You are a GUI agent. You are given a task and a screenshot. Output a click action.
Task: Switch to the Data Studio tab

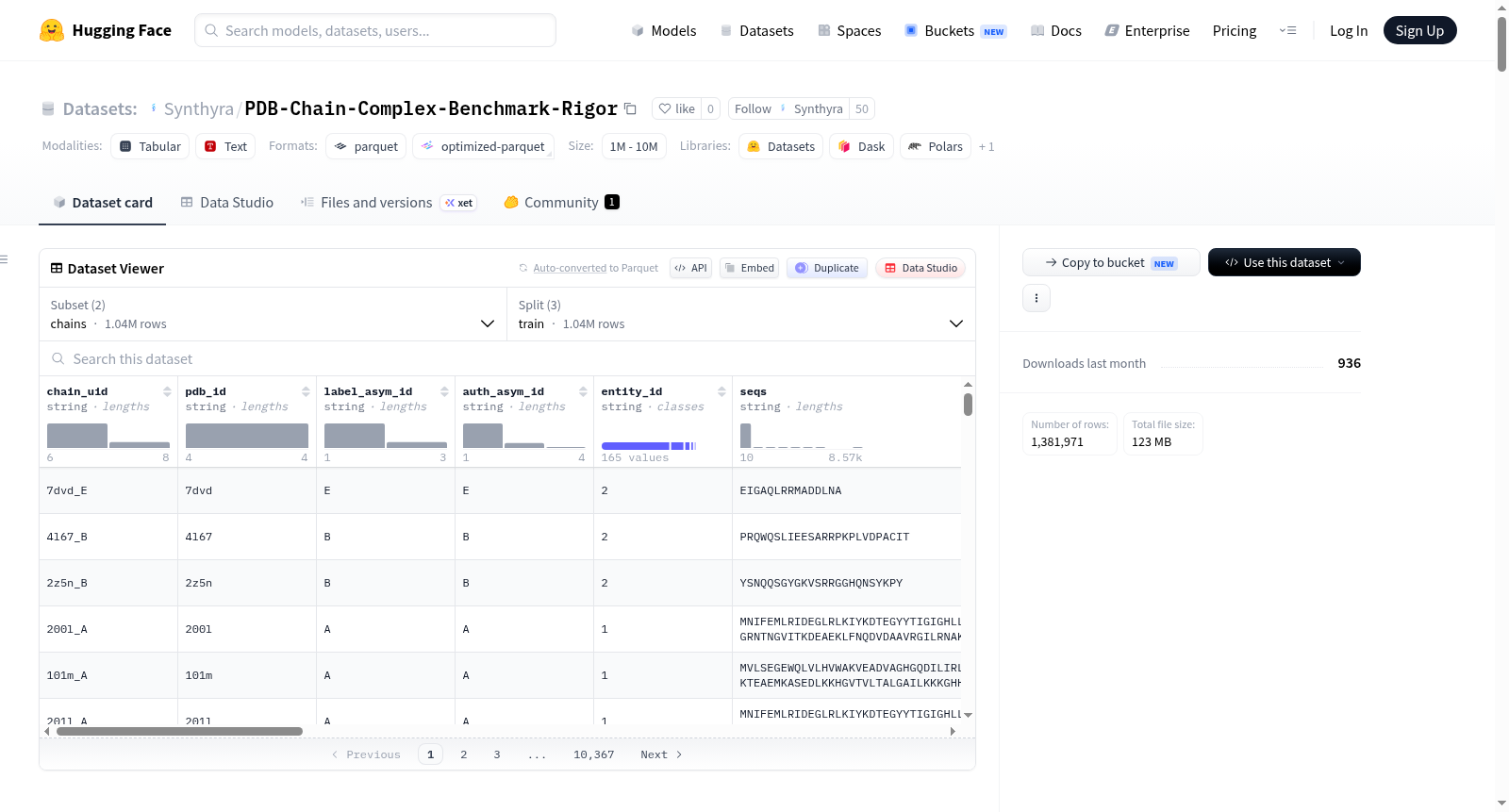pos(226,203)
